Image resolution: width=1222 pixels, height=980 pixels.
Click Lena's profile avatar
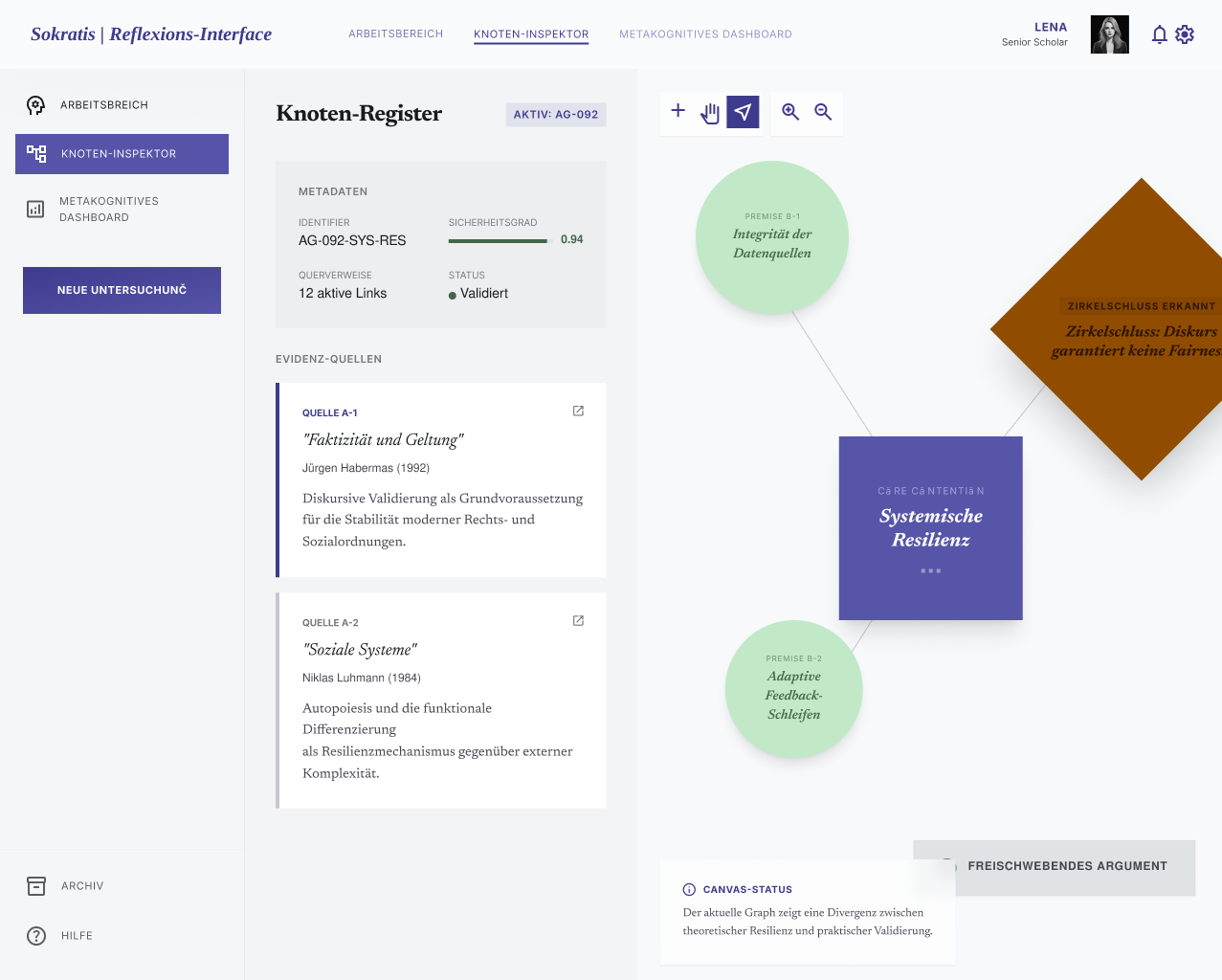(1109, 34)
